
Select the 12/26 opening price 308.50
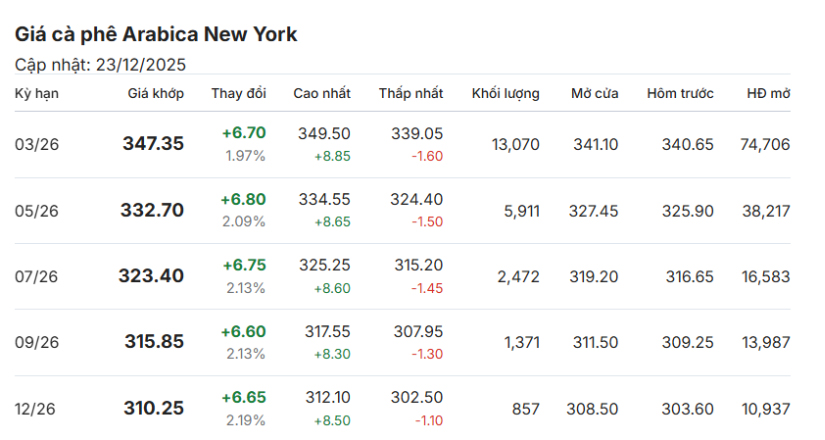pyautogui.click(x=596, y=409)
